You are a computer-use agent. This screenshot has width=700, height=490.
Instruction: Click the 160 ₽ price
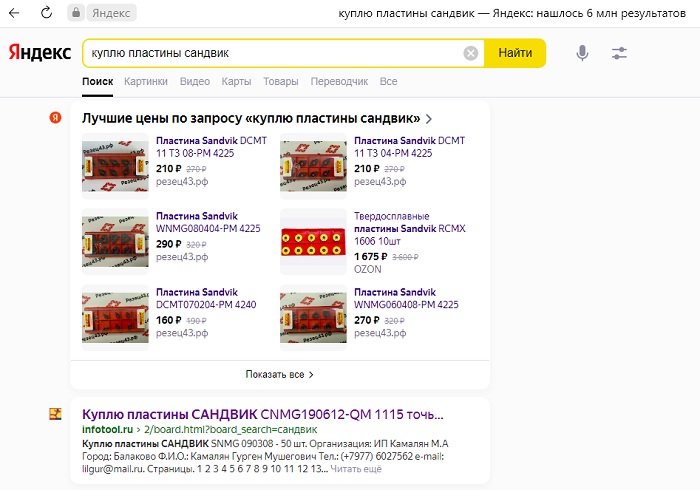coord(169,320)
